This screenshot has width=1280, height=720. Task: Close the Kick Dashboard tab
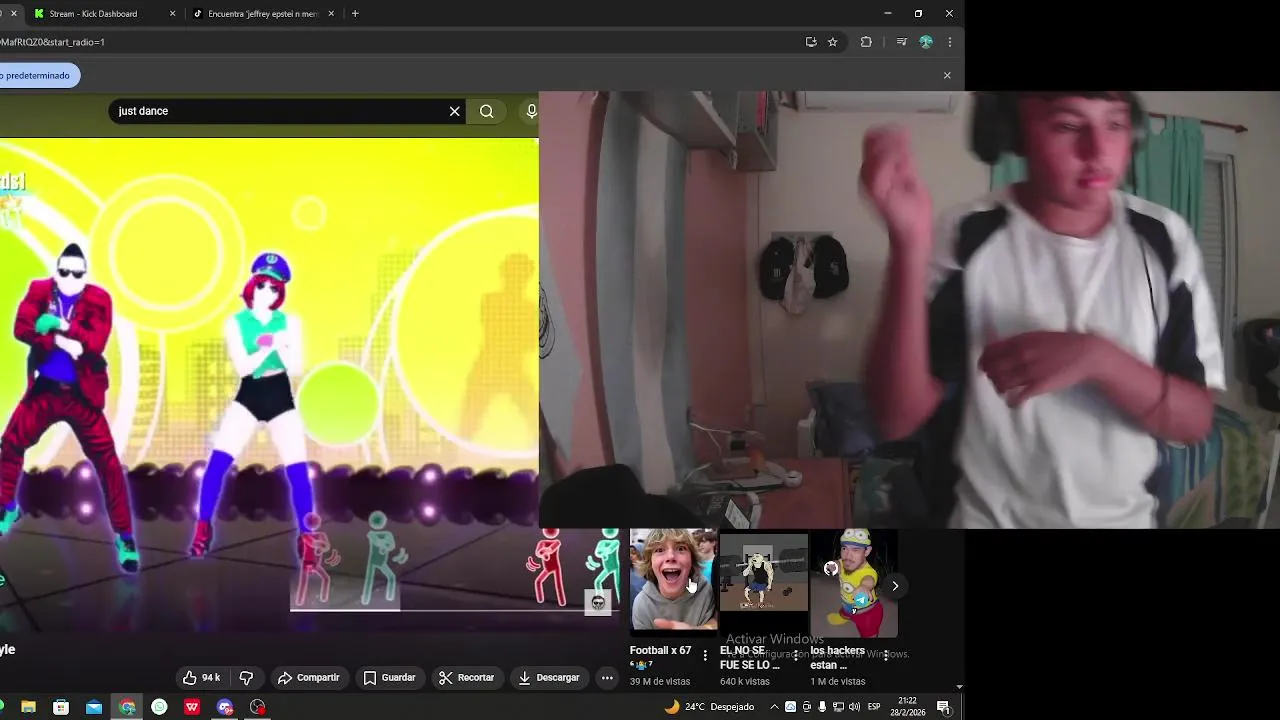[x=172, y=14]
